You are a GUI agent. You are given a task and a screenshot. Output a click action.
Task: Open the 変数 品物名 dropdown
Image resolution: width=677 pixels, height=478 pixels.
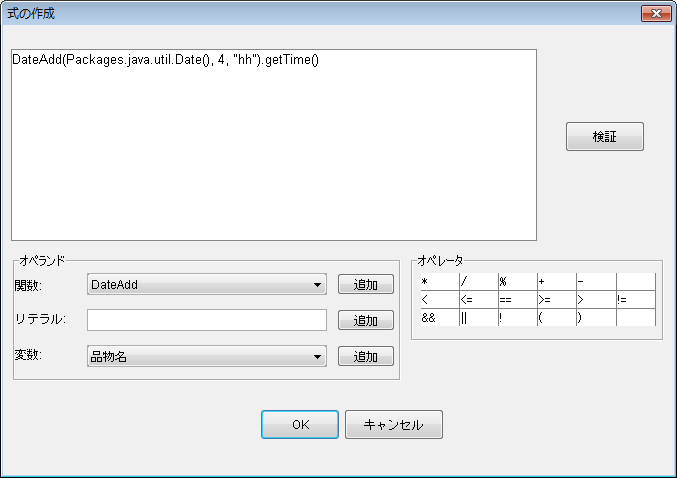tap(207, 356)
